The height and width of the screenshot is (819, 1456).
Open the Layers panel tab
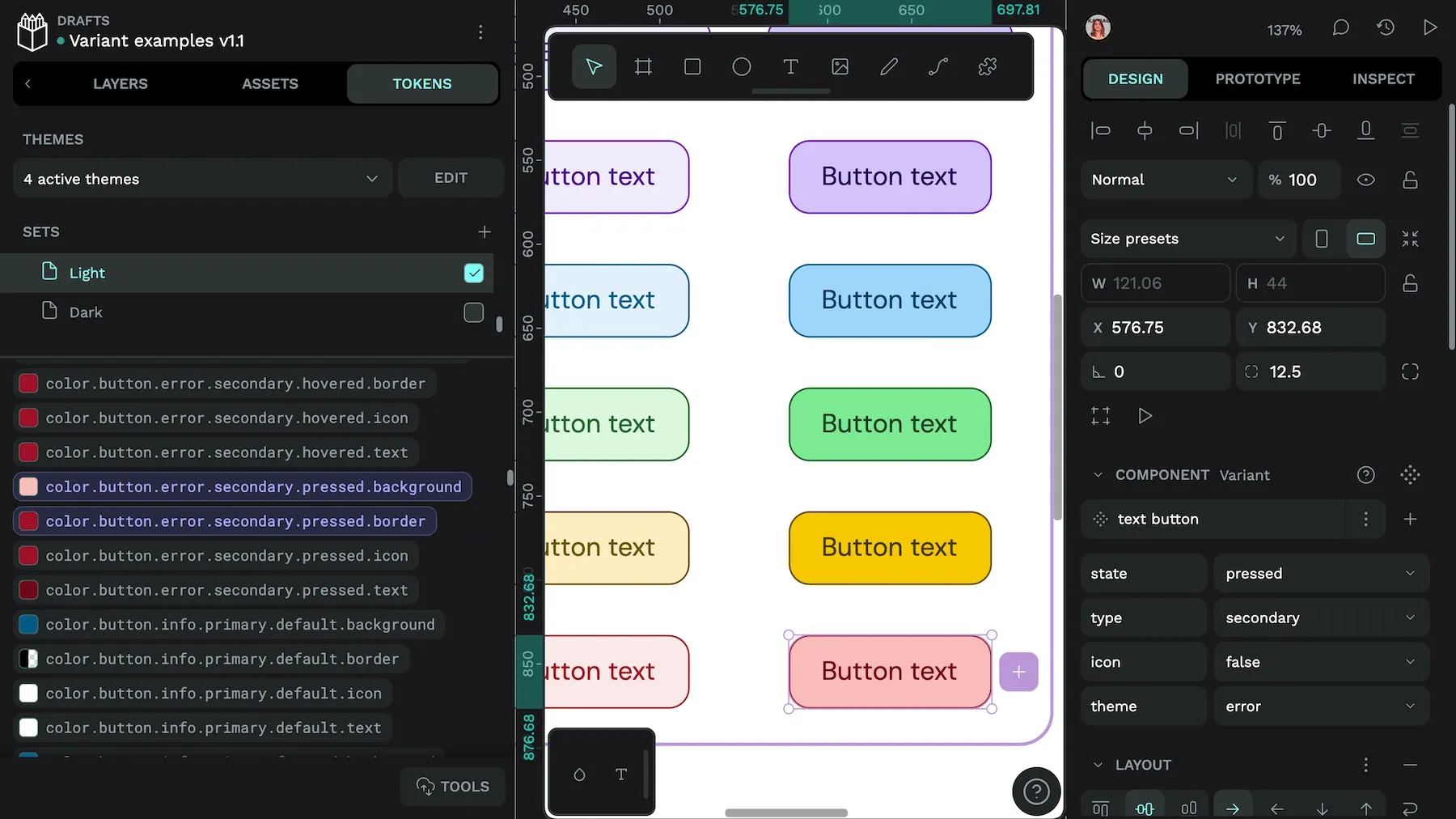(120, 83)
